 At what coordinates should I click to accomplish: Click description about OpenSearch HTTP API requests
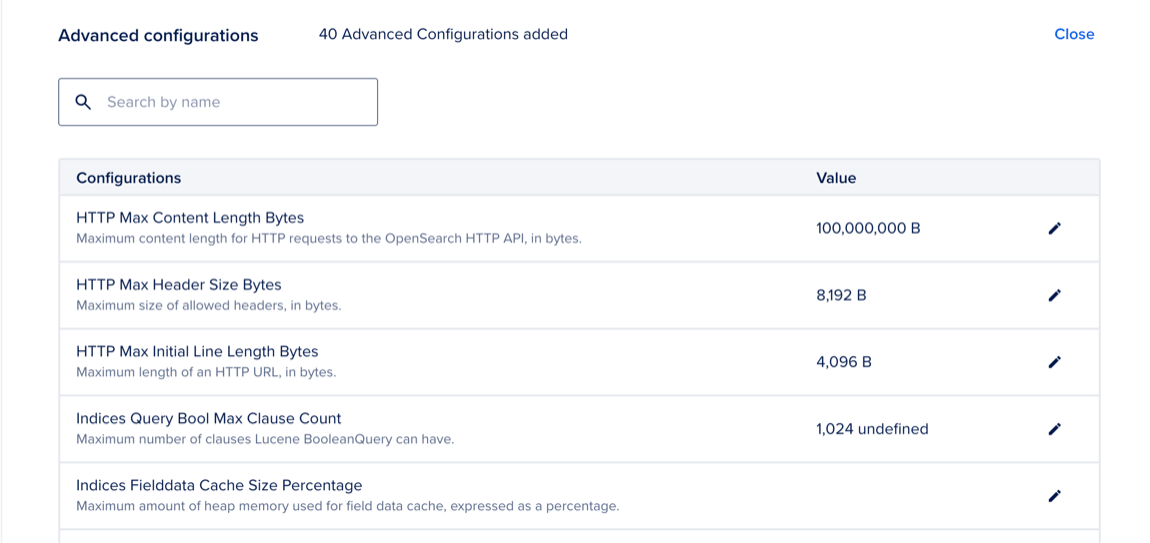click(329, 238)
